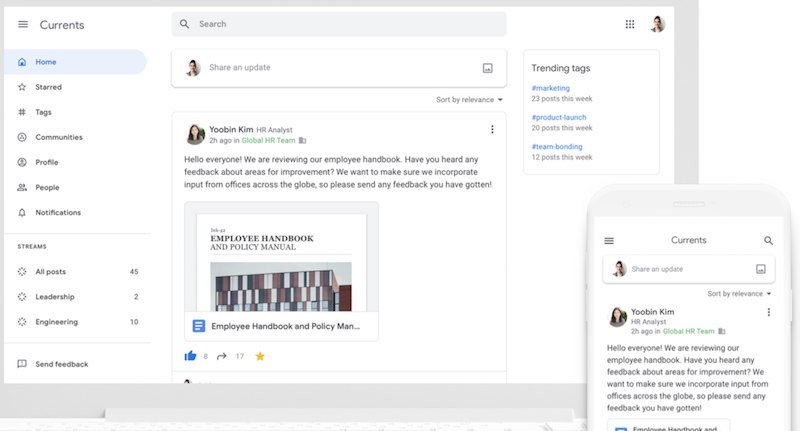Viewport: 800px width, 431px height.
Task: Open Yoobin Kim's avatar on the desktop post
Action: coord(195,134)
